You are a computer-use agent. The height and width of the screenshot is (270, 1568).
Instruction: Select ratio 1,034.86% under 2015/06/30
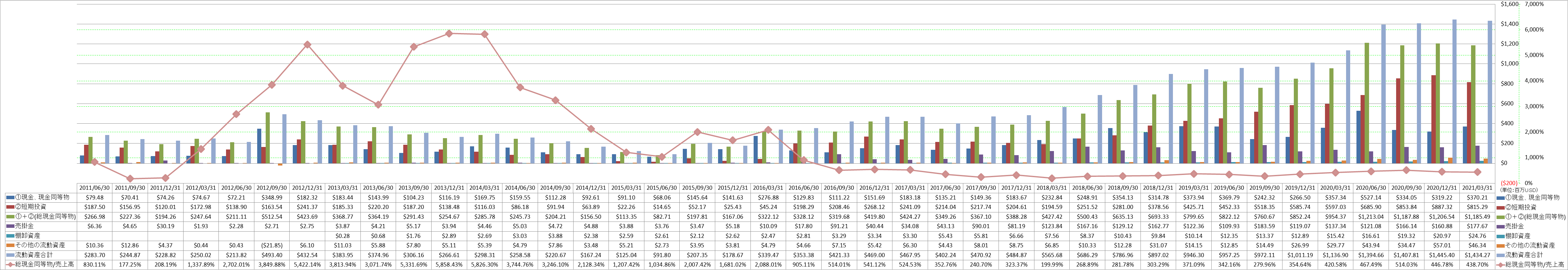pyautogui.click(x=662, y=265)
